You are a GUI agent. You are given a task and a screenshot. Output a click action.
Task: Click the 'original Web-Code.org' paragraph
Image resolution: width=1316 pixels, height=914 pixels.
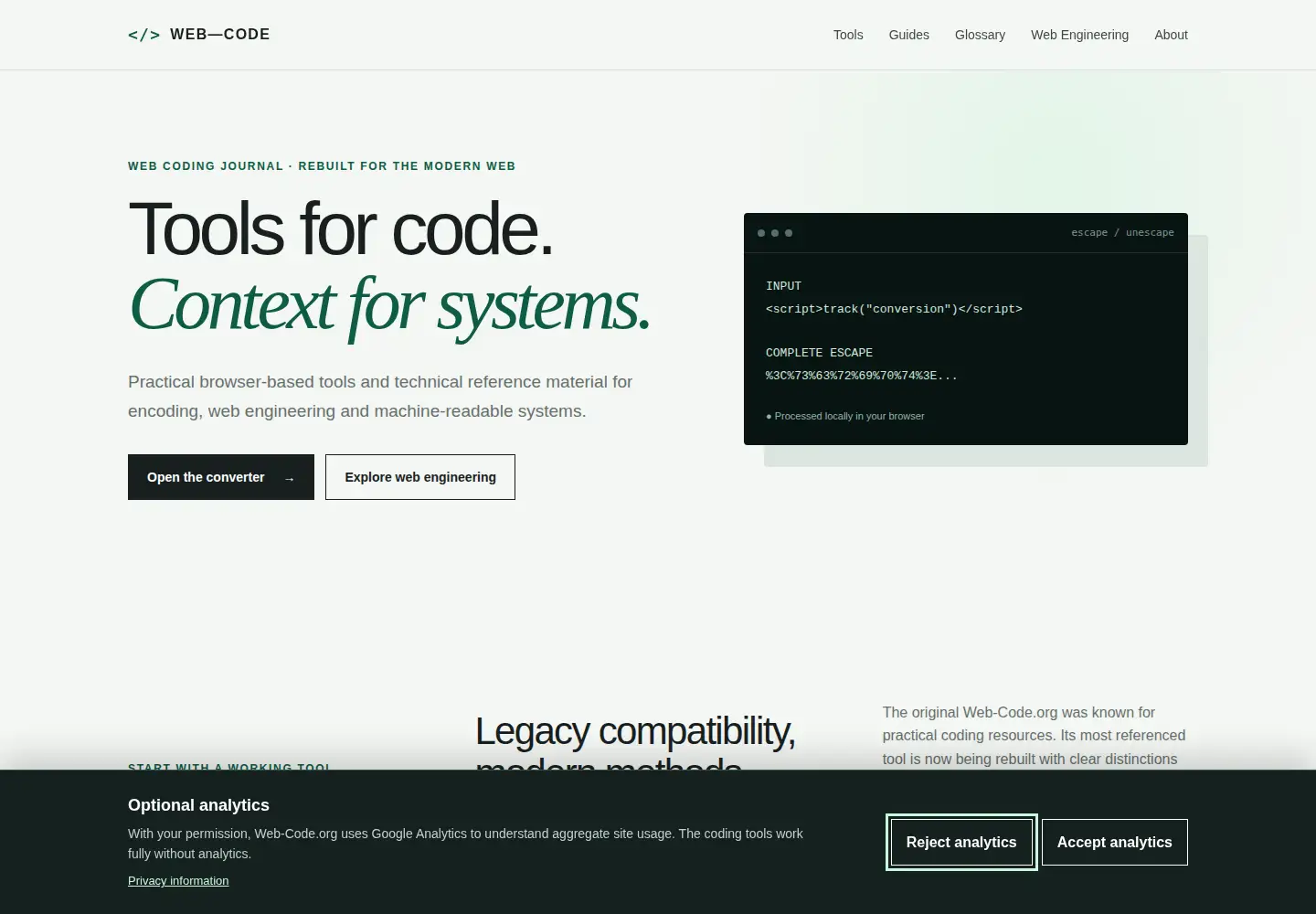click(1034, 736)
